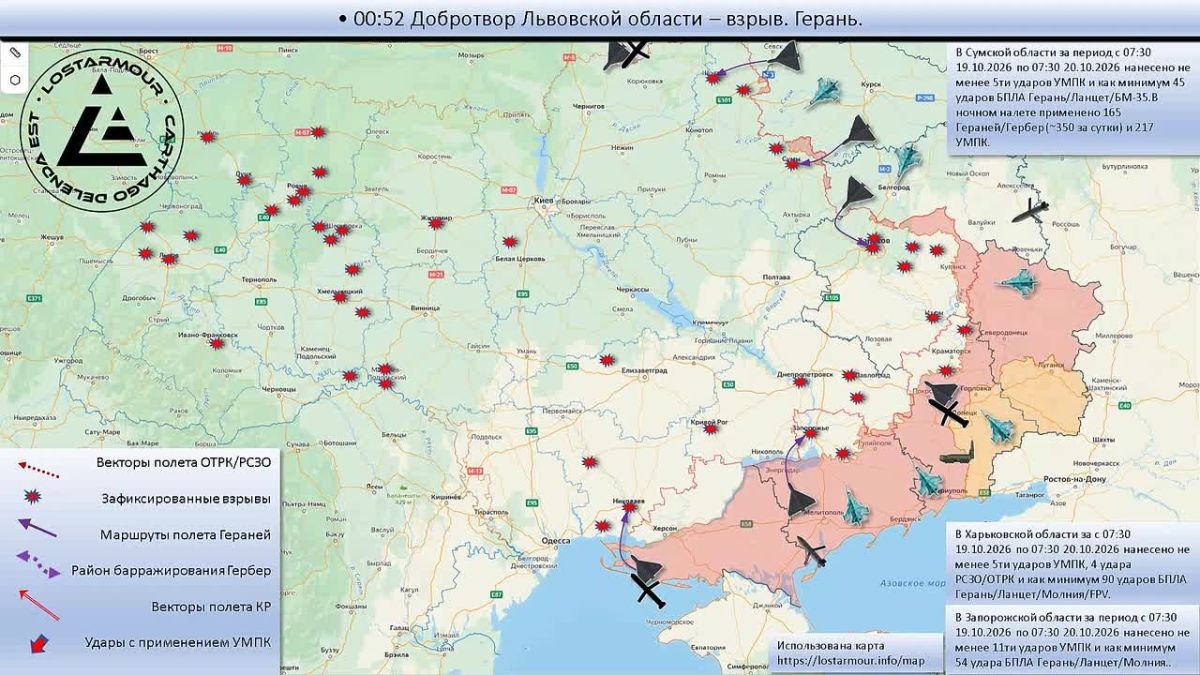The width and height of the screenshot is (1200, 675).
Task: Click the Бердянск city label
Action: click(x=906, y=520)
